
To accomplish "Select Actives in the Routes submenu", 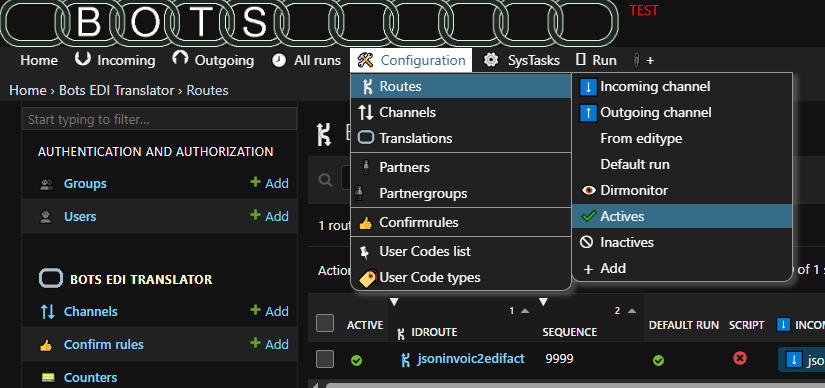I will tap(682, 216).
